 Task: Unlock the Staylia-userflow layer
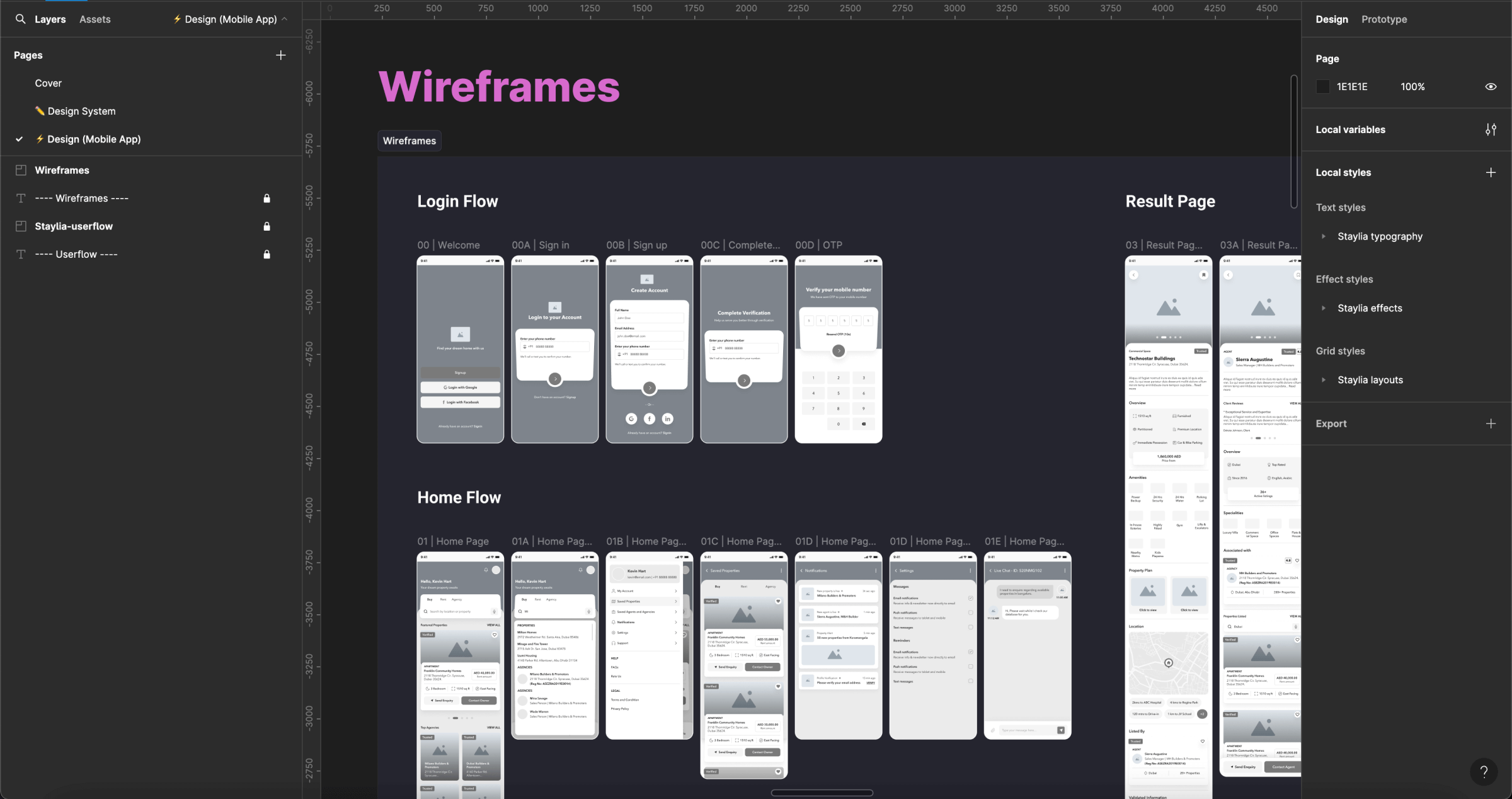coord(266,226)
